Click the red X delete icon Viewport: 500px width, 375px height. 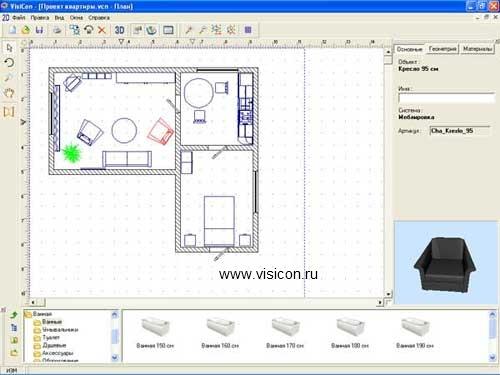click(102, 30)
